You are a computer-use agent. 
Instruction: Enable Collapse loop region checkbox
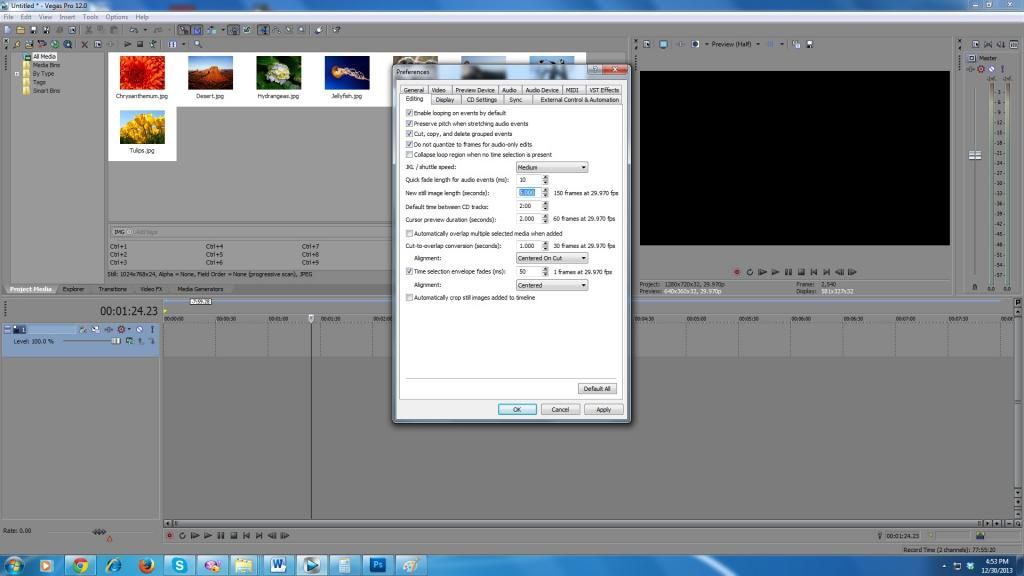pyautogui.click(x=409, y=155)
